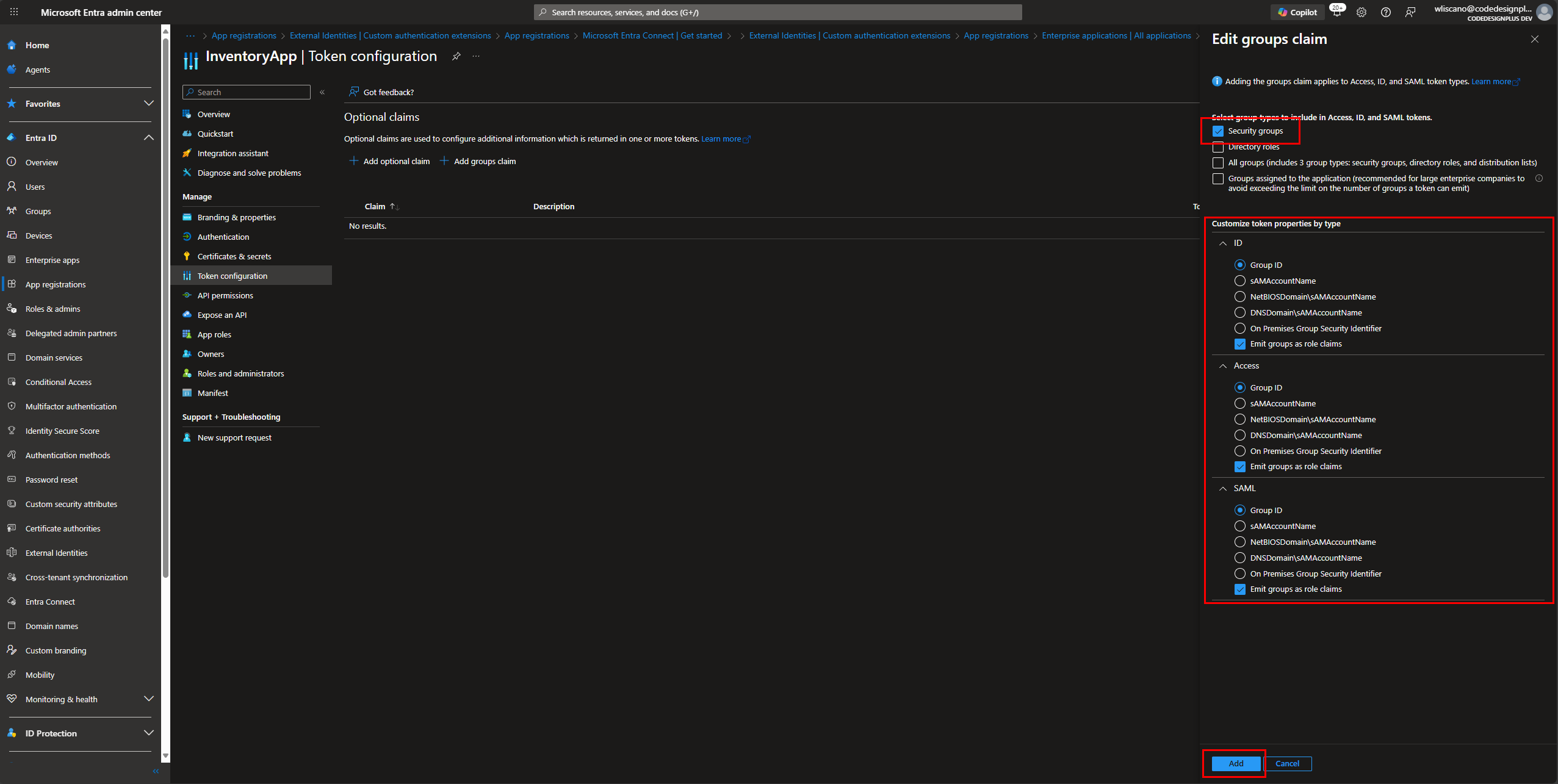
Task: Check the Directory roles checkbox
Action: click(1218, 147)
